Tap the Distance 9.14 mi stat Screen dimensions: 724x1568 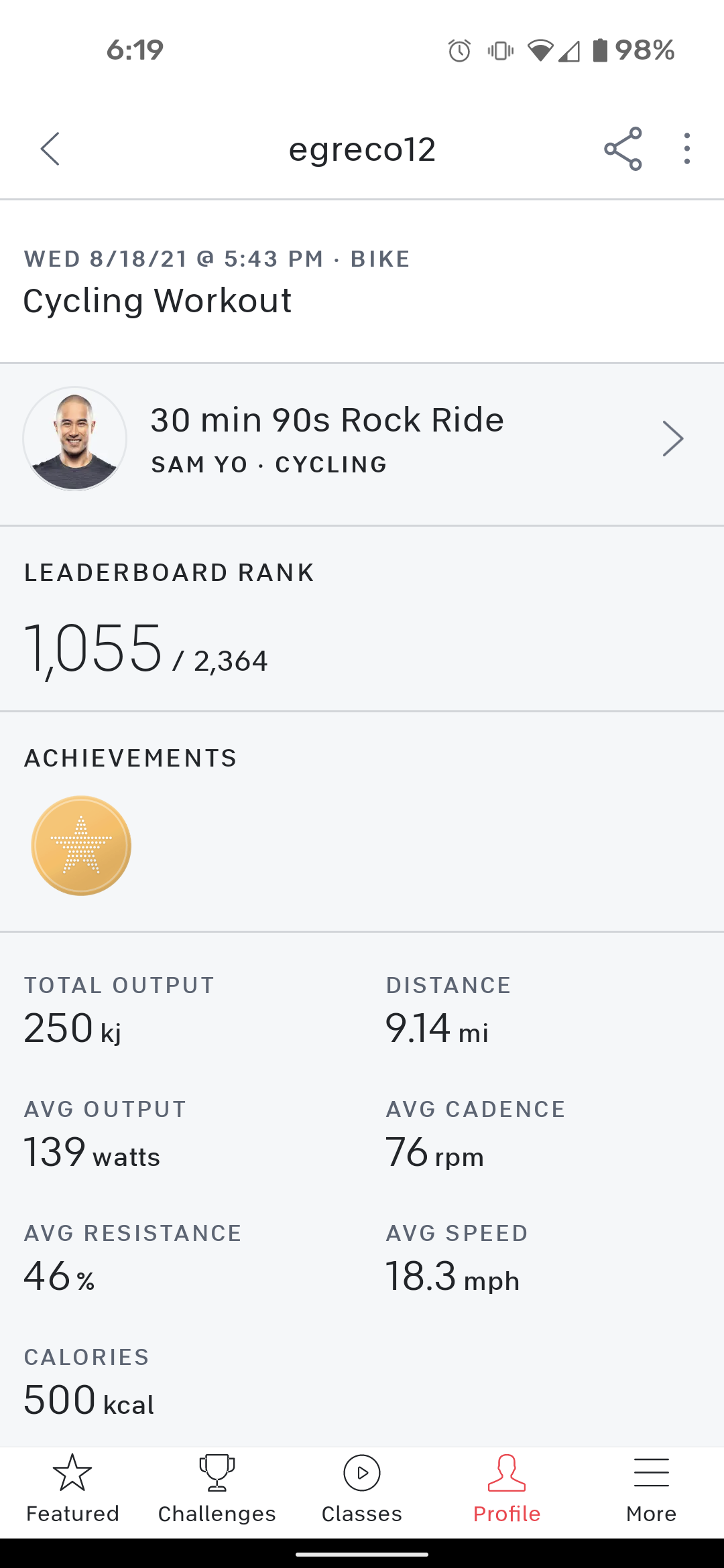[x=437, y=1028]
